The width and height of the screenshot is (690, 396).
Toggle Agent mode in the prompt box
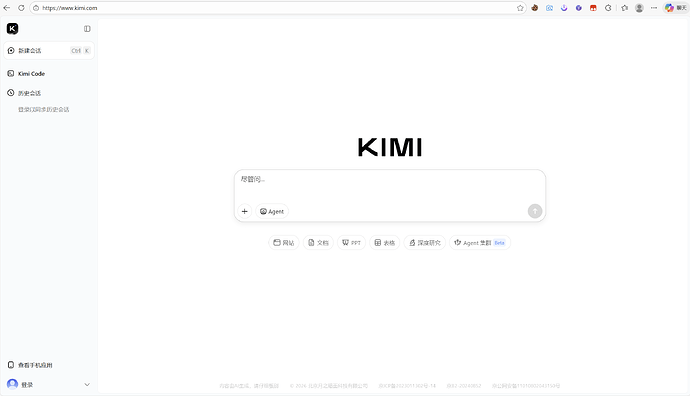[272, 211]
